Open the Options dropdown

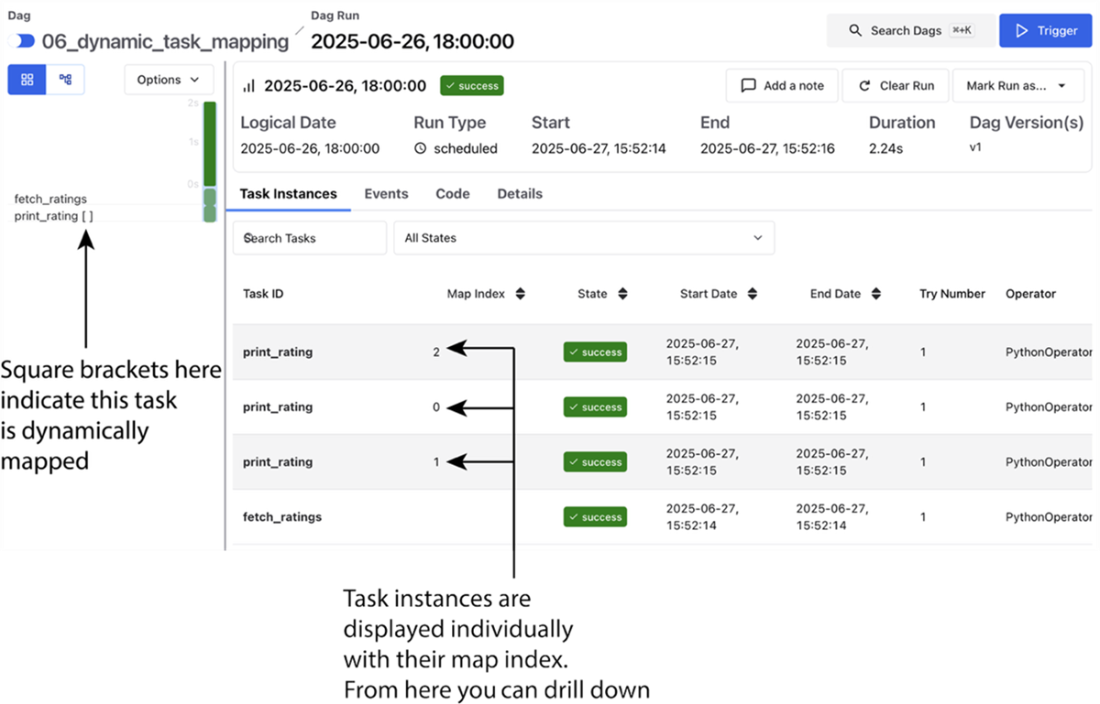click(x=168, y=79)
